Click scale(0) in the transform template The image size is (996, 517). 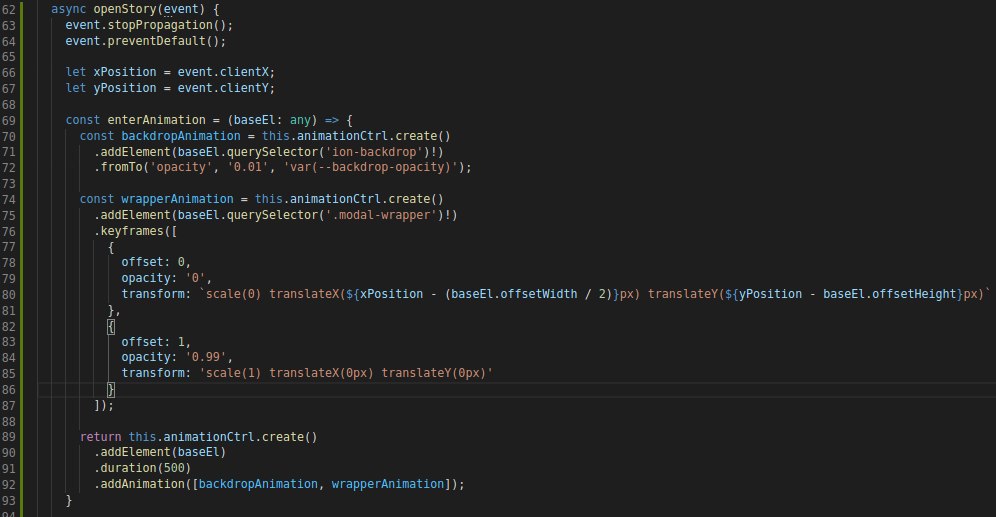tap(233, 294)
